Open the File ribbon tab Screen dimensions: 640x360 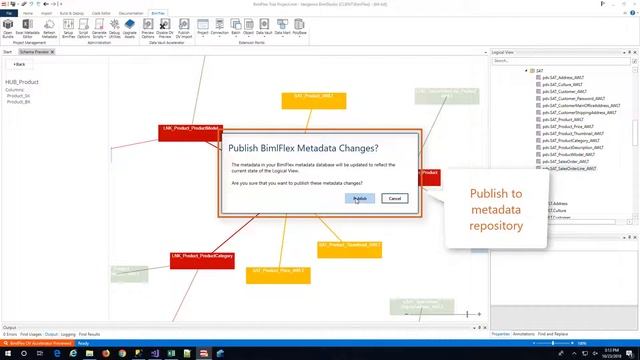9,13
